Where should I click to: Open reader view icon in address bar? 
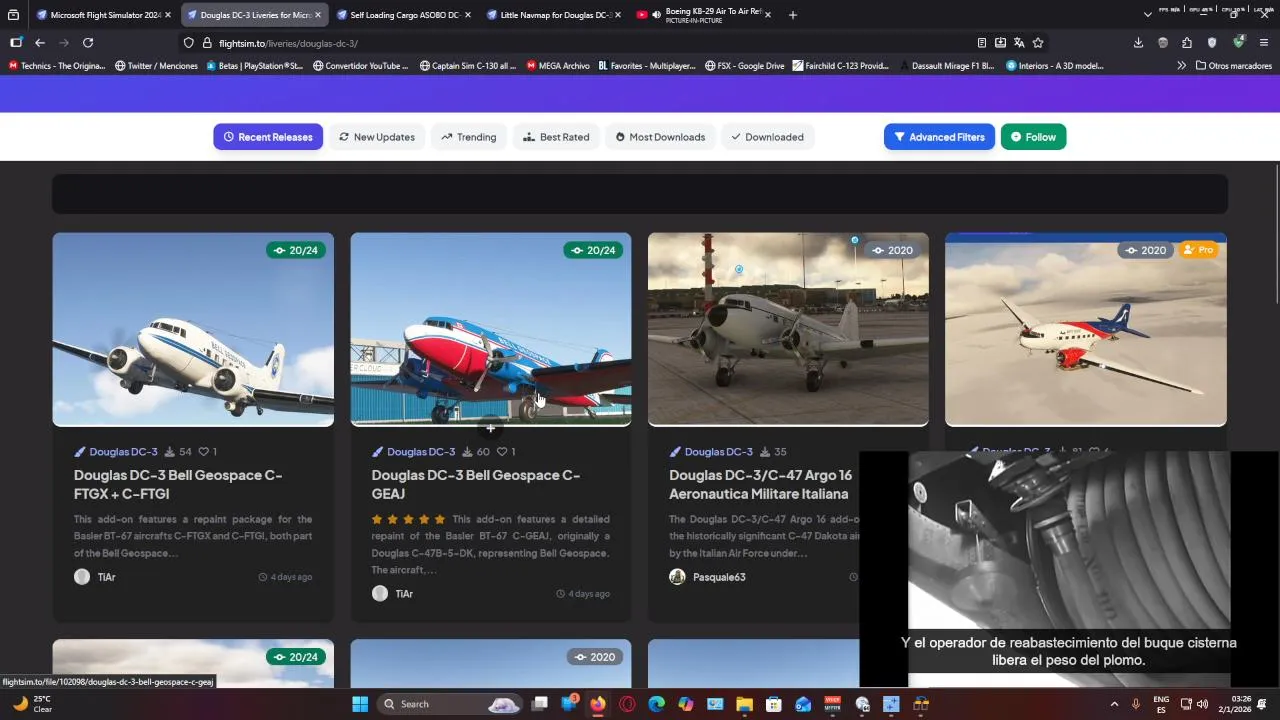pos(982,43)
